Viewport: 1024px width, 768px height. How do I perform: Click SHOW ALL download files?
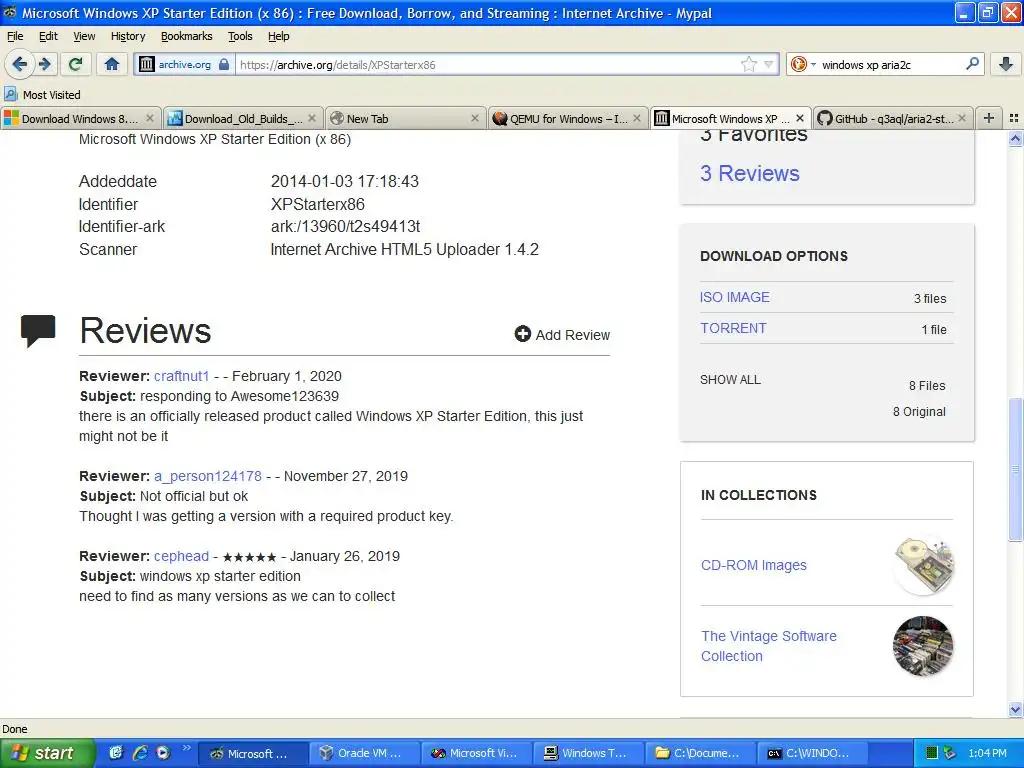point(730,379)
